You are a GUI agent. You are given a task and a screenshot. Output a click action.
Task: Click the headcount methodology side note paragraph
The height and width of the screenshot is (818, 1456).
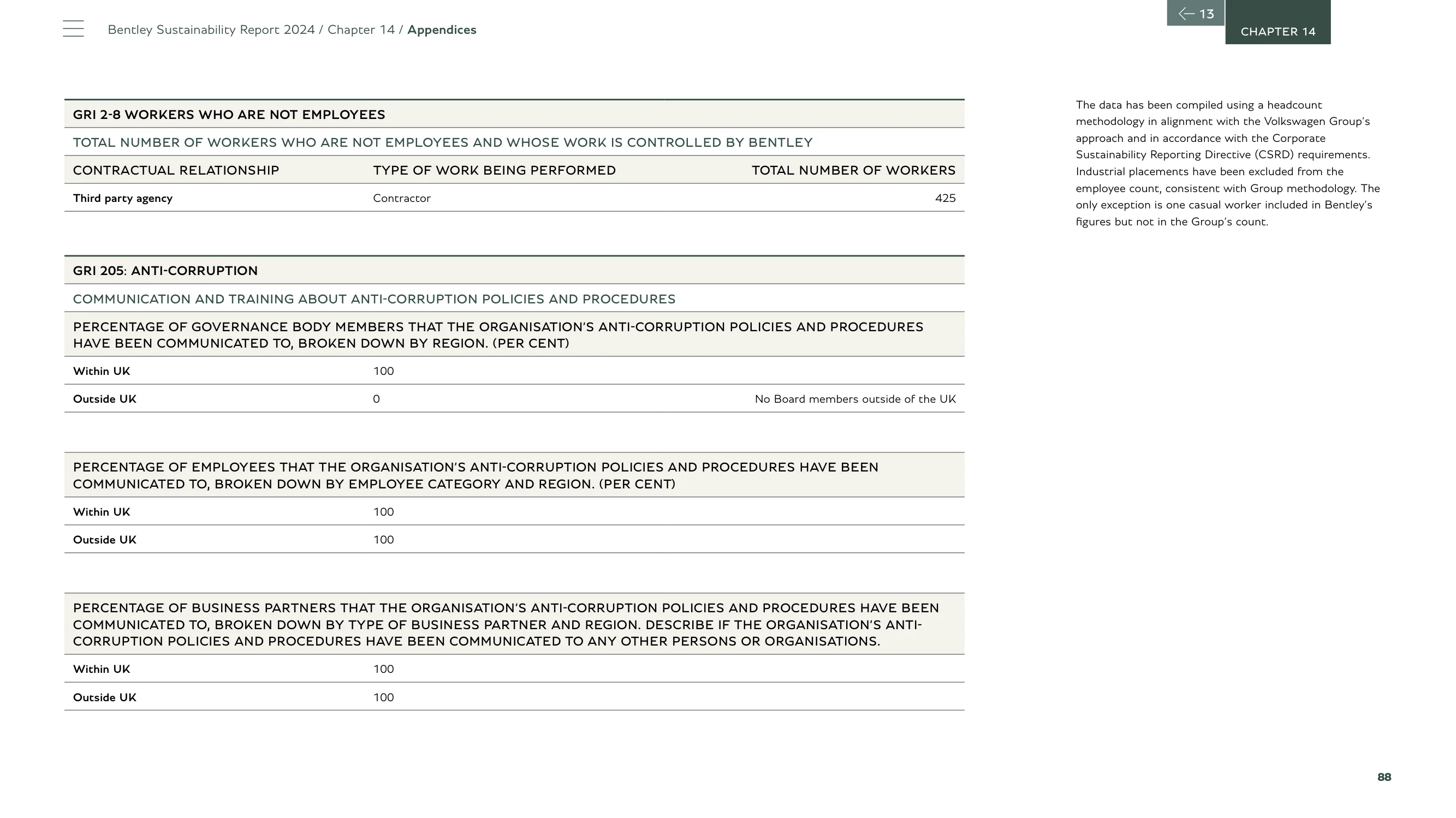point(1228,163)
